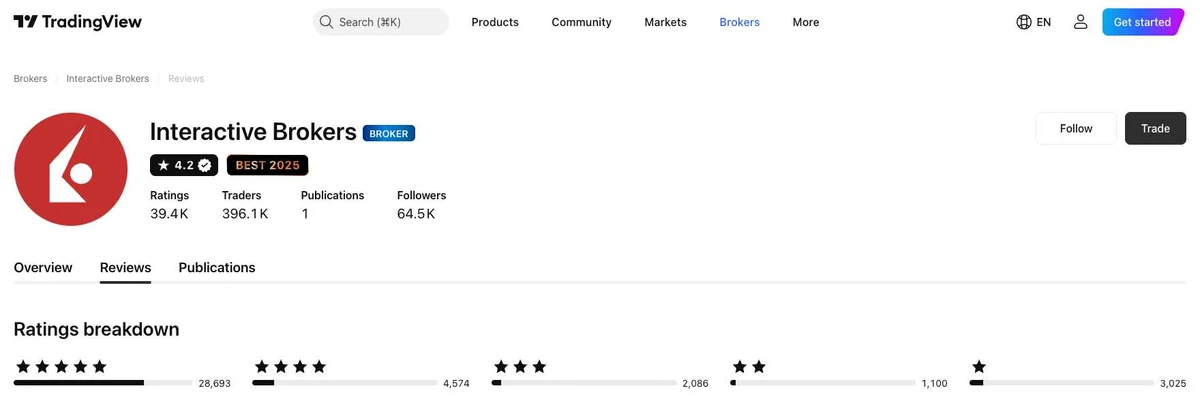Click the Interactive Brokers logo avatar
The height and width of the screenshot is (406, 1200).
[71, 169]
